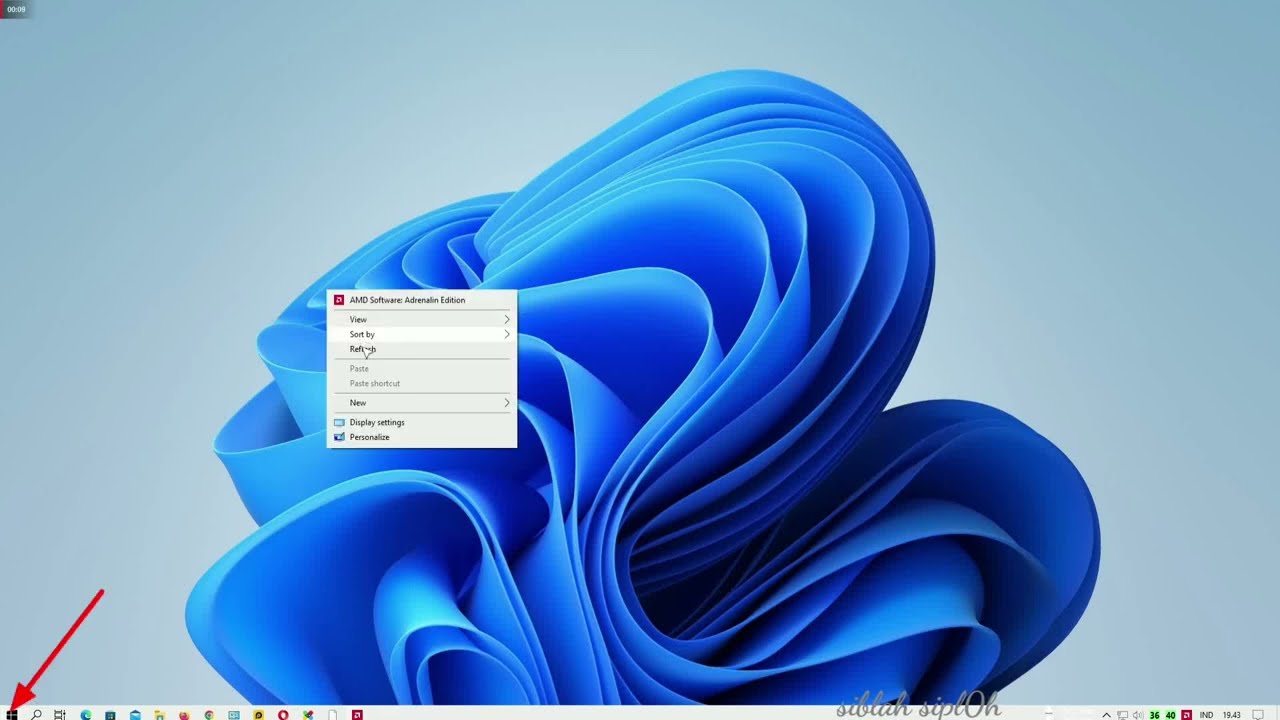Open the notification center icon

tap(1258, 715)
